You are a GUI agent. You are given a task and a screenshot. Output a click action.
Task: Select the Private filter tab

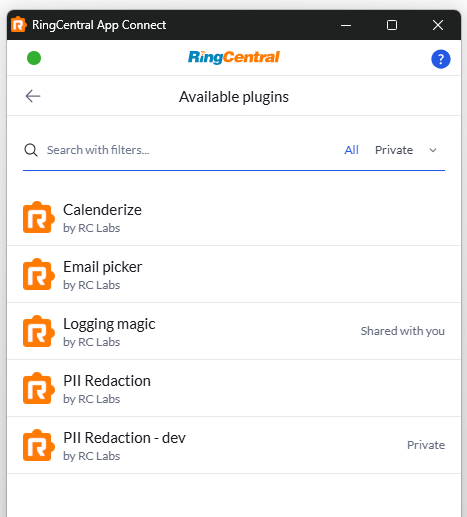tap(394, 150)
